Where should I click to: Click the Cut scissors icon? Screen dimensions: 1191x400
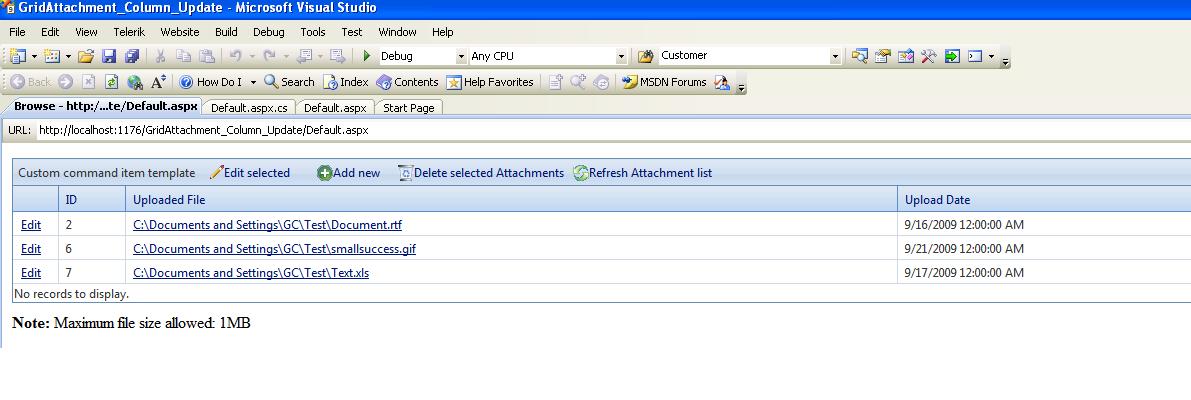(160, 56)
